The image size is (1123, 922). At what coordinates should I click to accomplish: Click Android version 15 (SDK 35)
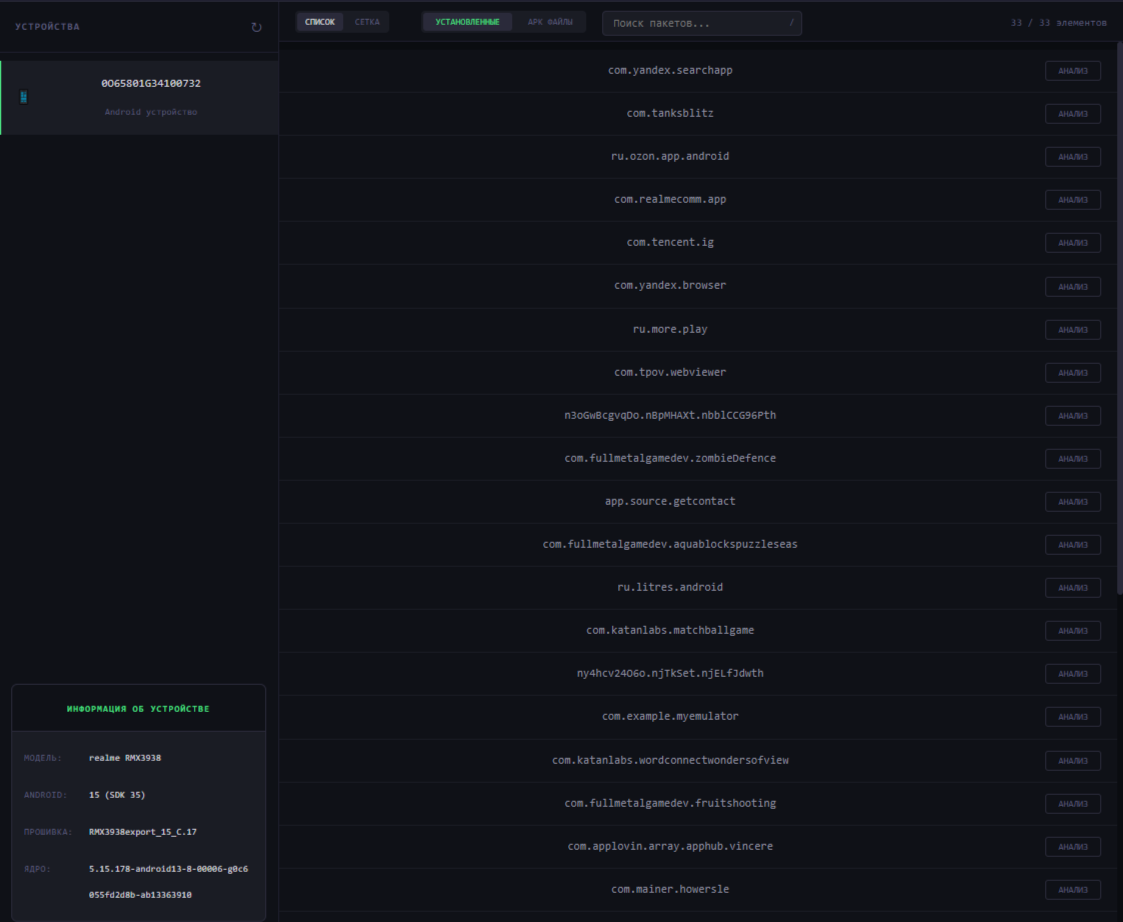click(x=117, y=795)
